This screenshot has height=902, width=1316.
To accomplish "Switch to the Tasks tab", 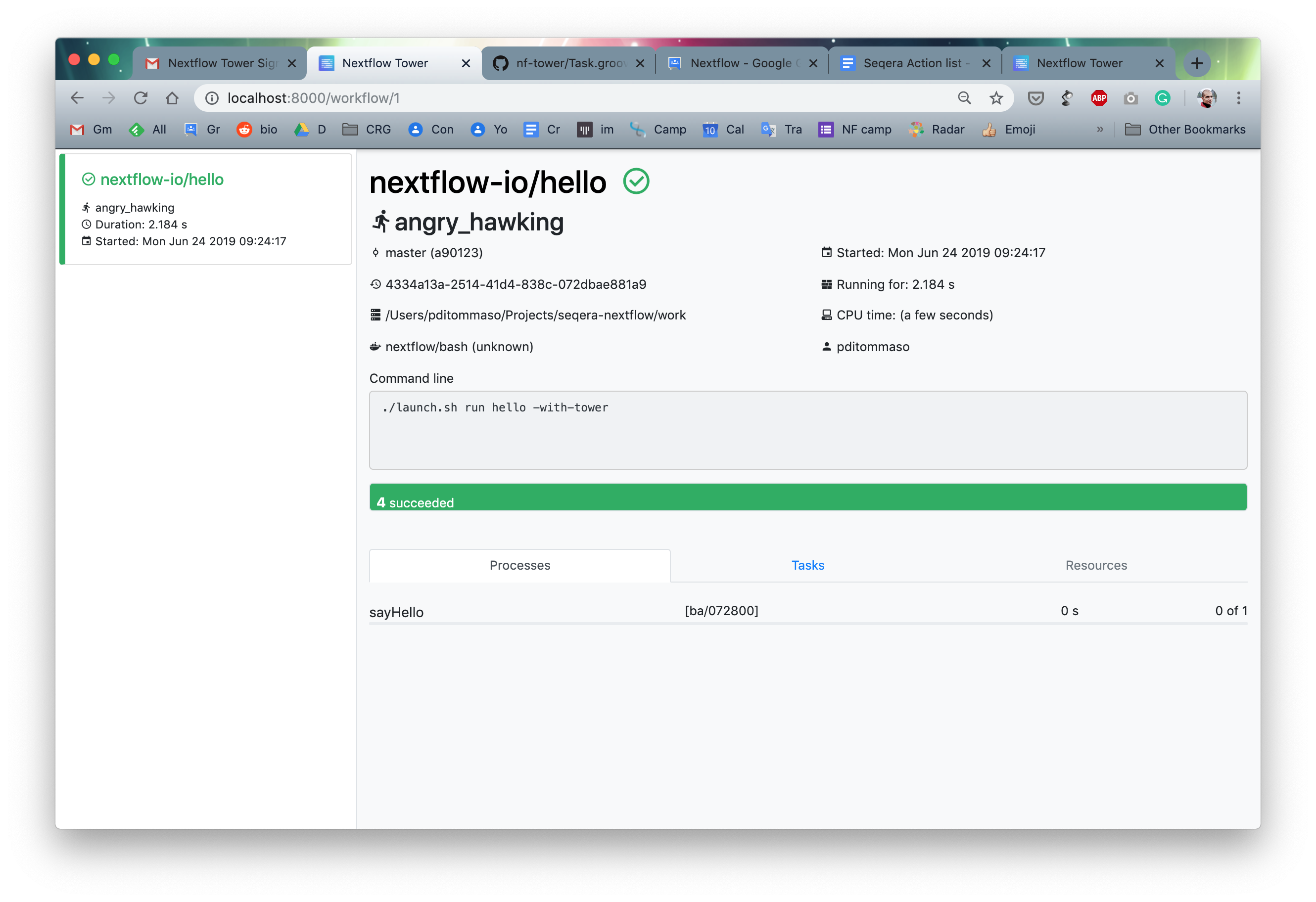I will (x=807, y=565).
